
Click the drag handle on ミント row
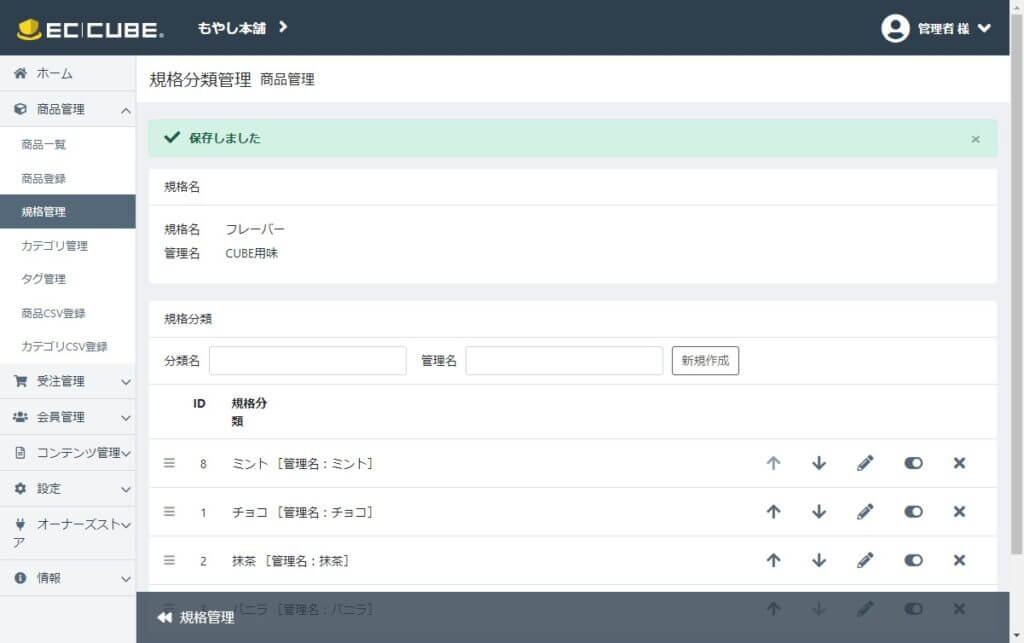(x=169, y=463)
